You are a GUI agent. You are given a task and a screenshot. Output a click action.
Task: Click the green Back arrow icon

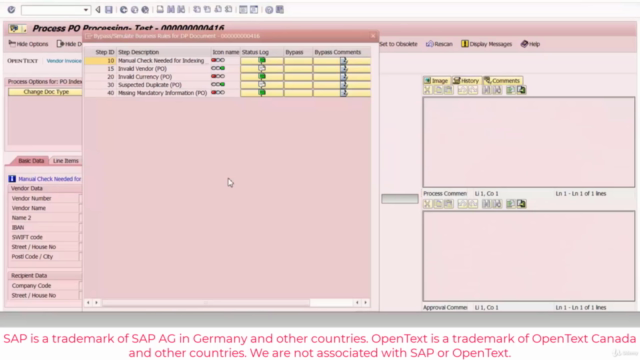pos(123,9)
